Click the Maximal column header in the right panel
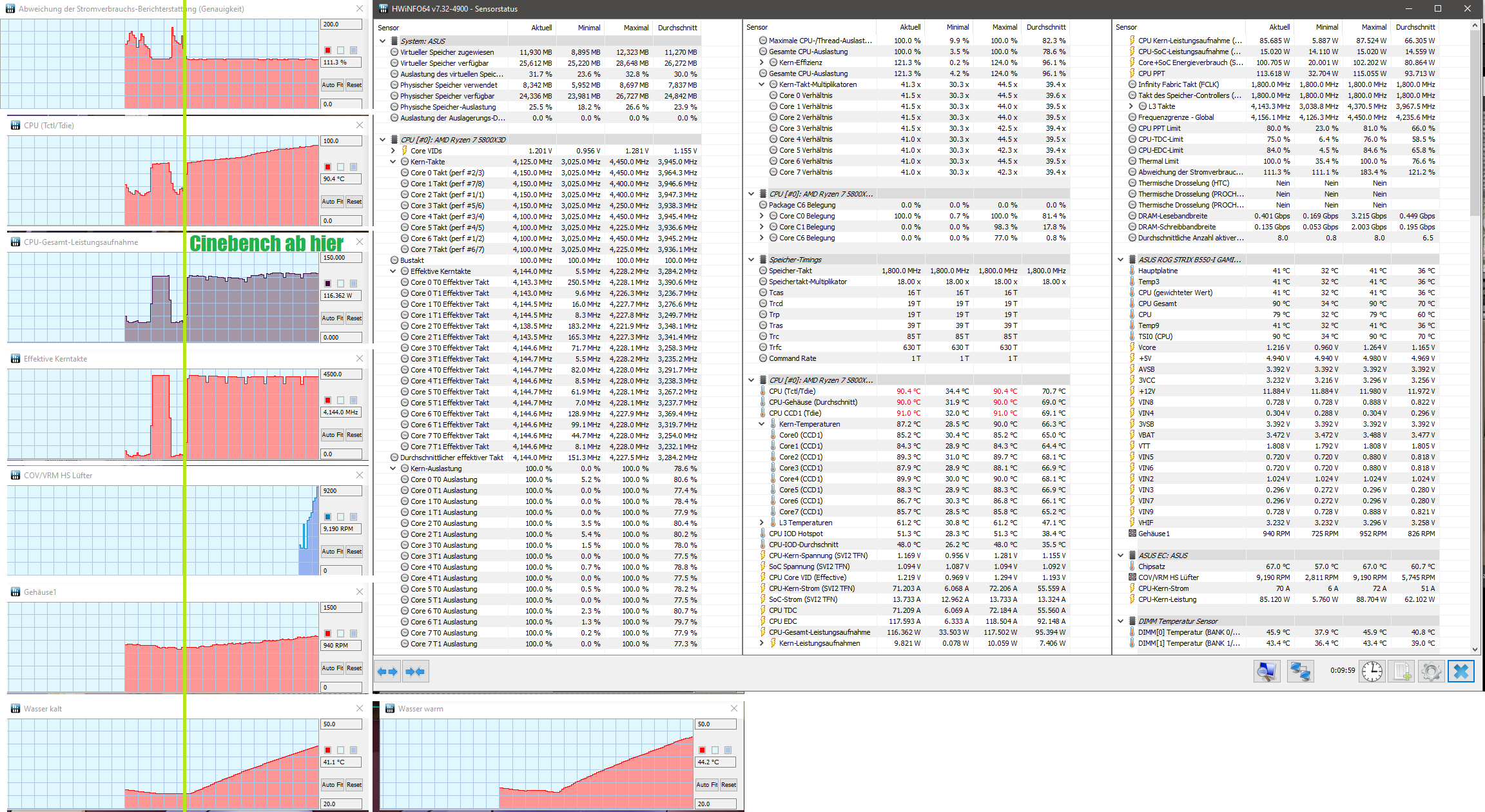Screen dimensions: 1485x812 pos(1373,27)
